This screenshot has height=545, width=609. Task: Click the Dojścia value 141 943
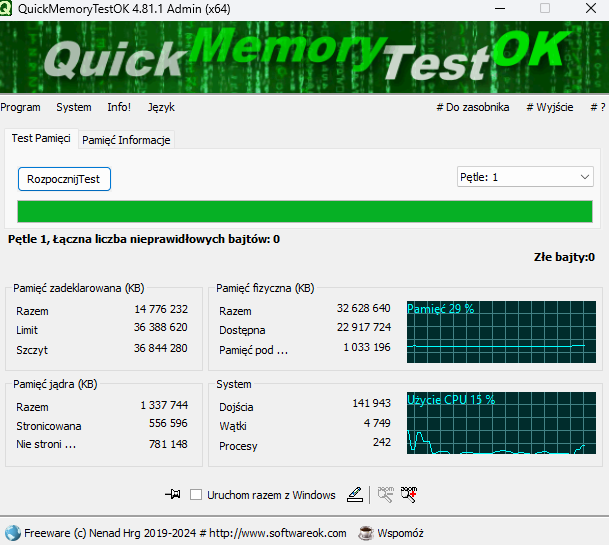371,403
